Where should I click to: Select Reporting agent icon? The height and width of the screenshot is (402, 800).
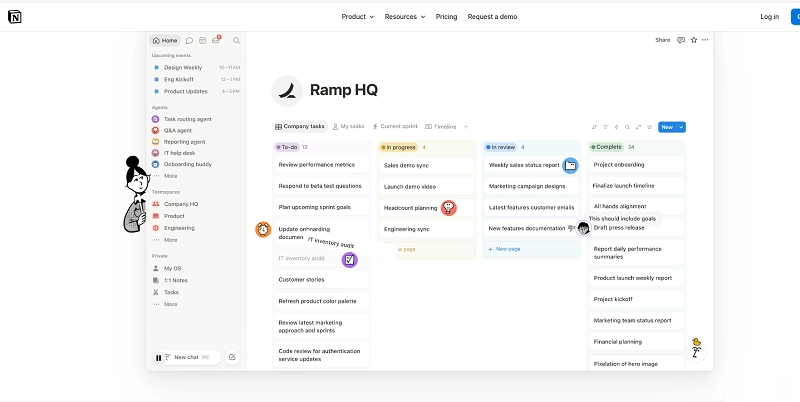pos(156,142)
